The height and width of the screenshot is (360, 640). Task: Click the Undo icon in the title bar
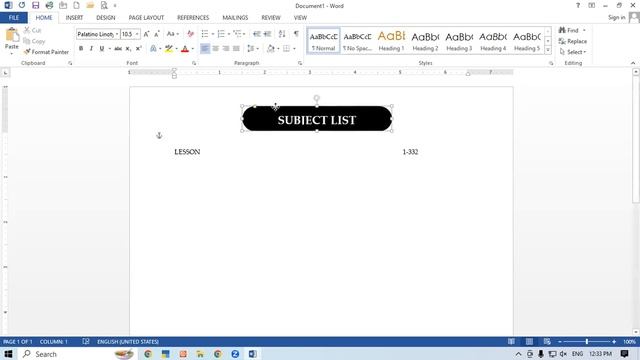[x=22, y=6]
